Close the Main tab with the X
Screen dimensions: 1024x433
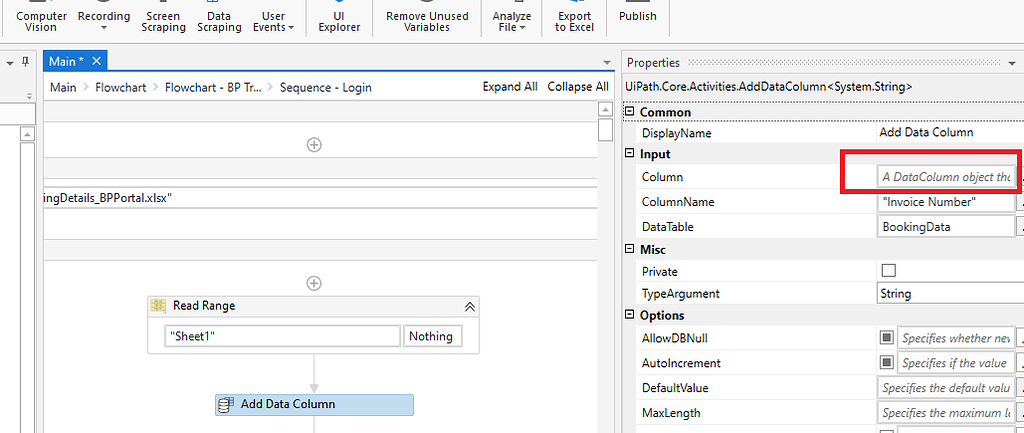(97, 62)
